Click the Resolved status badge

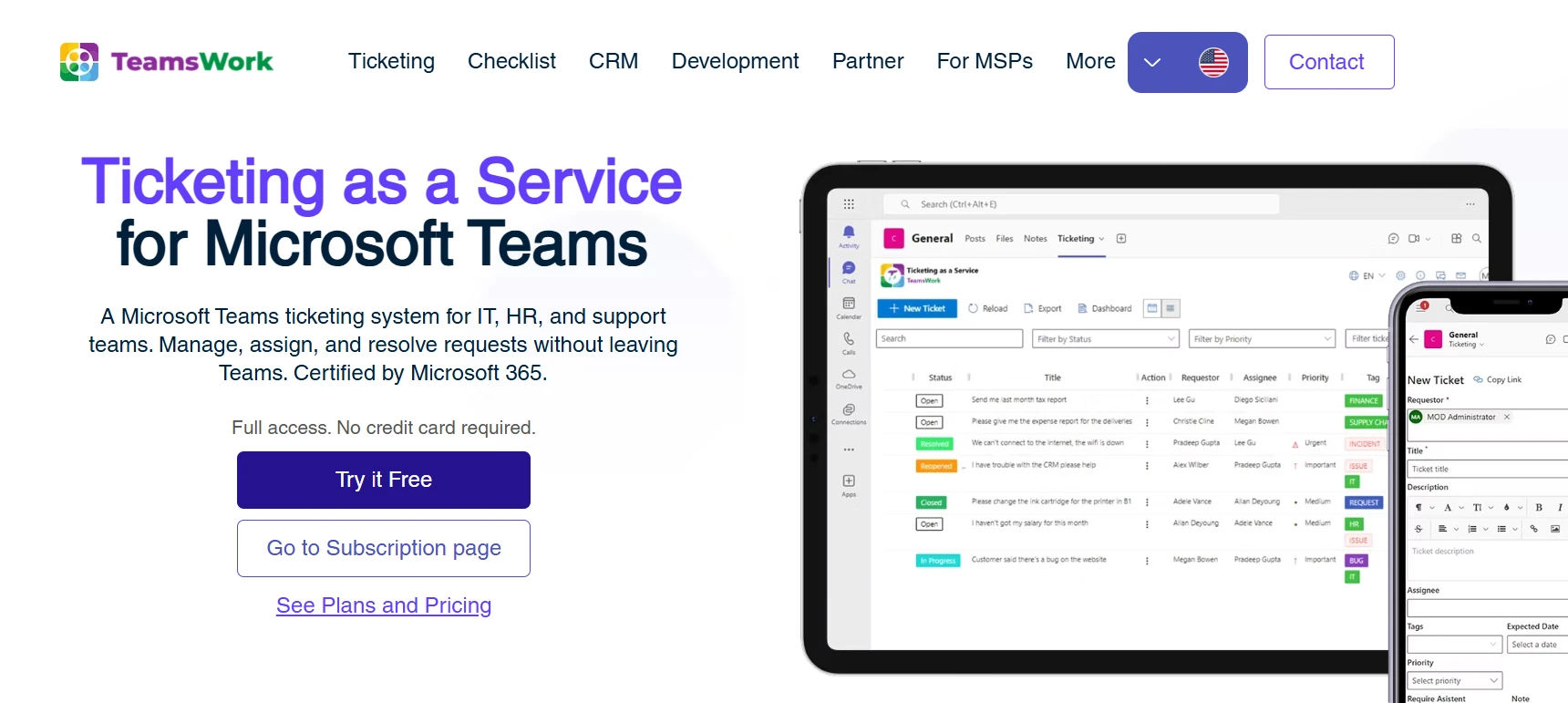[x=934, y=444]
